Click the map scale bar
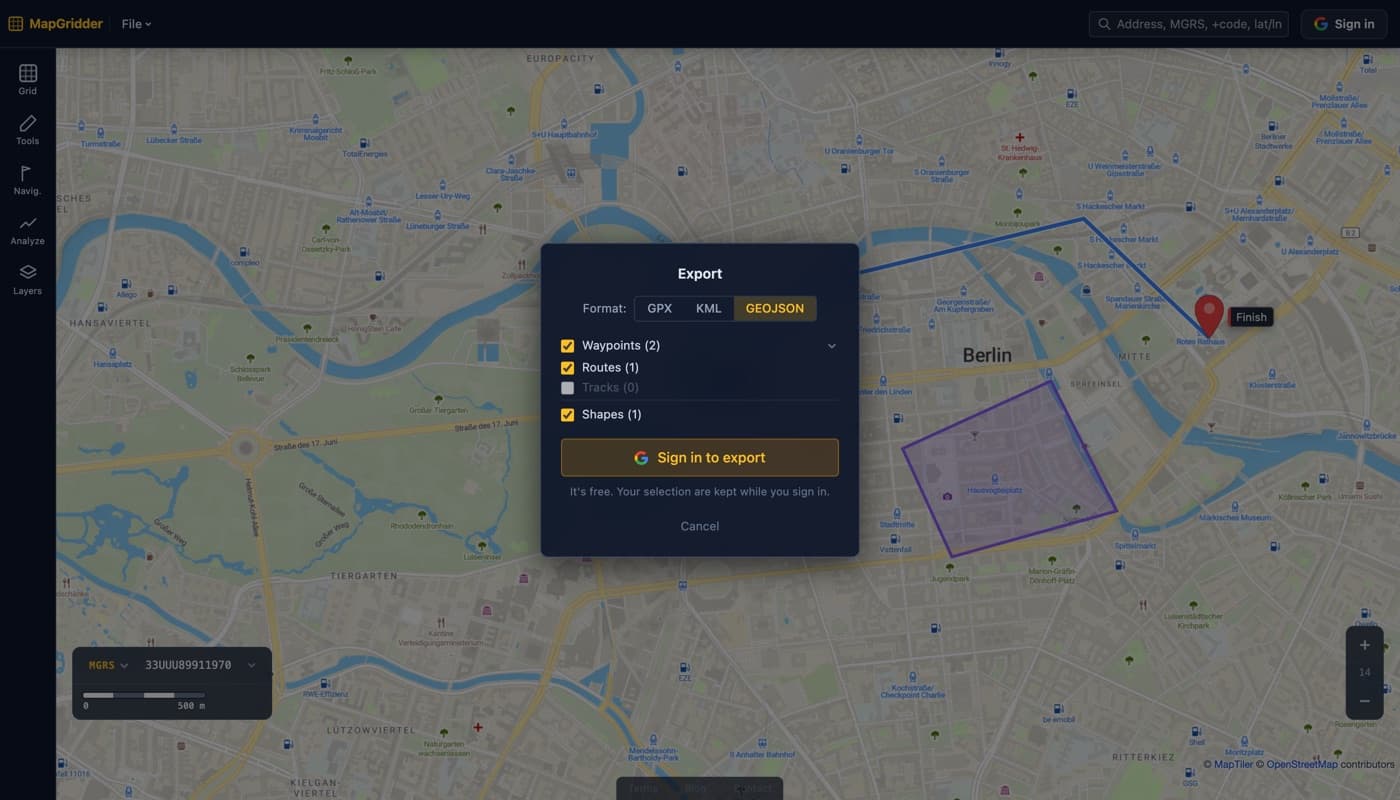The image size is (1400, 800). point(144,695)
